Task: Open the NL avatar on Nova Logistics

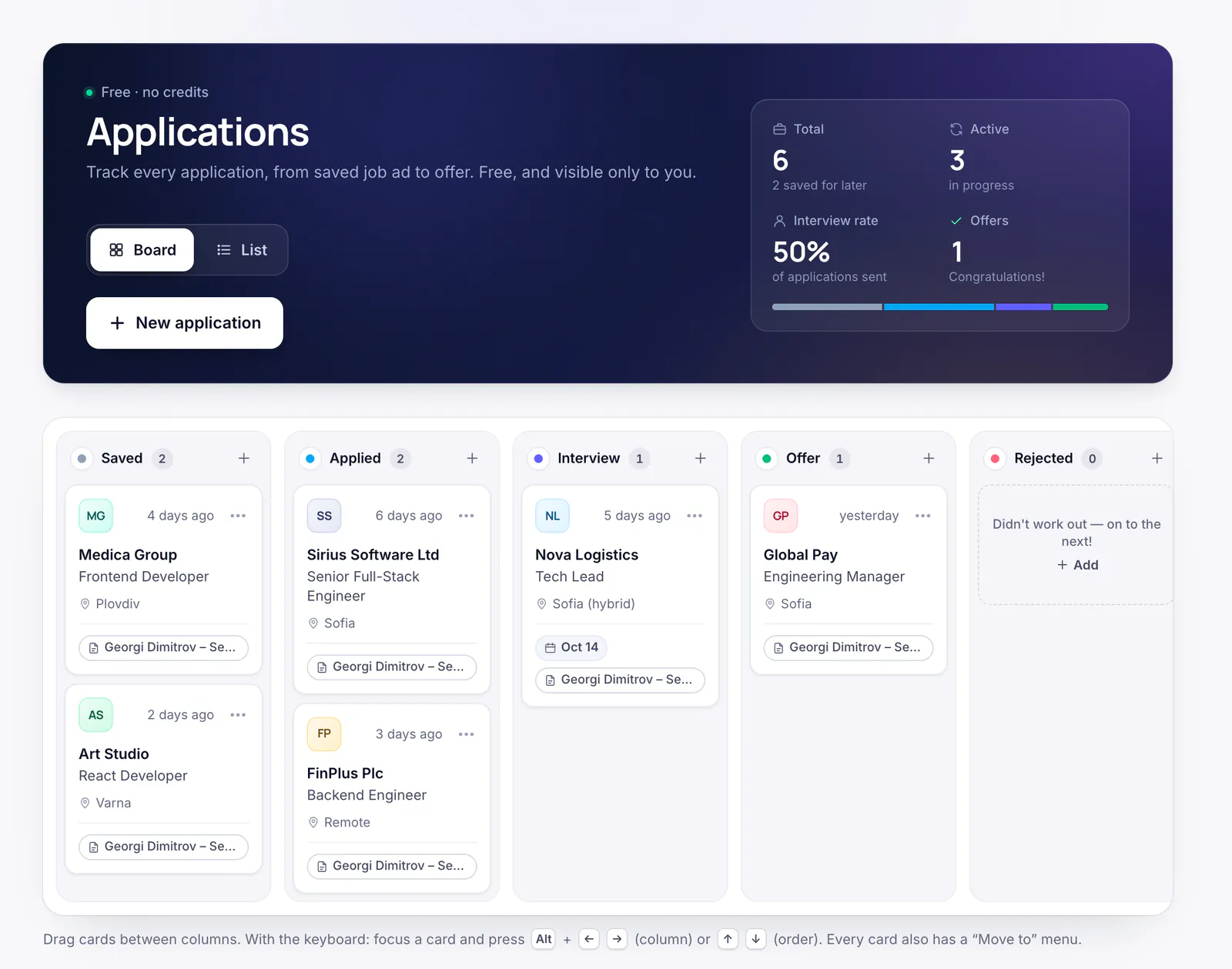Action: click(x=553, y=516)
